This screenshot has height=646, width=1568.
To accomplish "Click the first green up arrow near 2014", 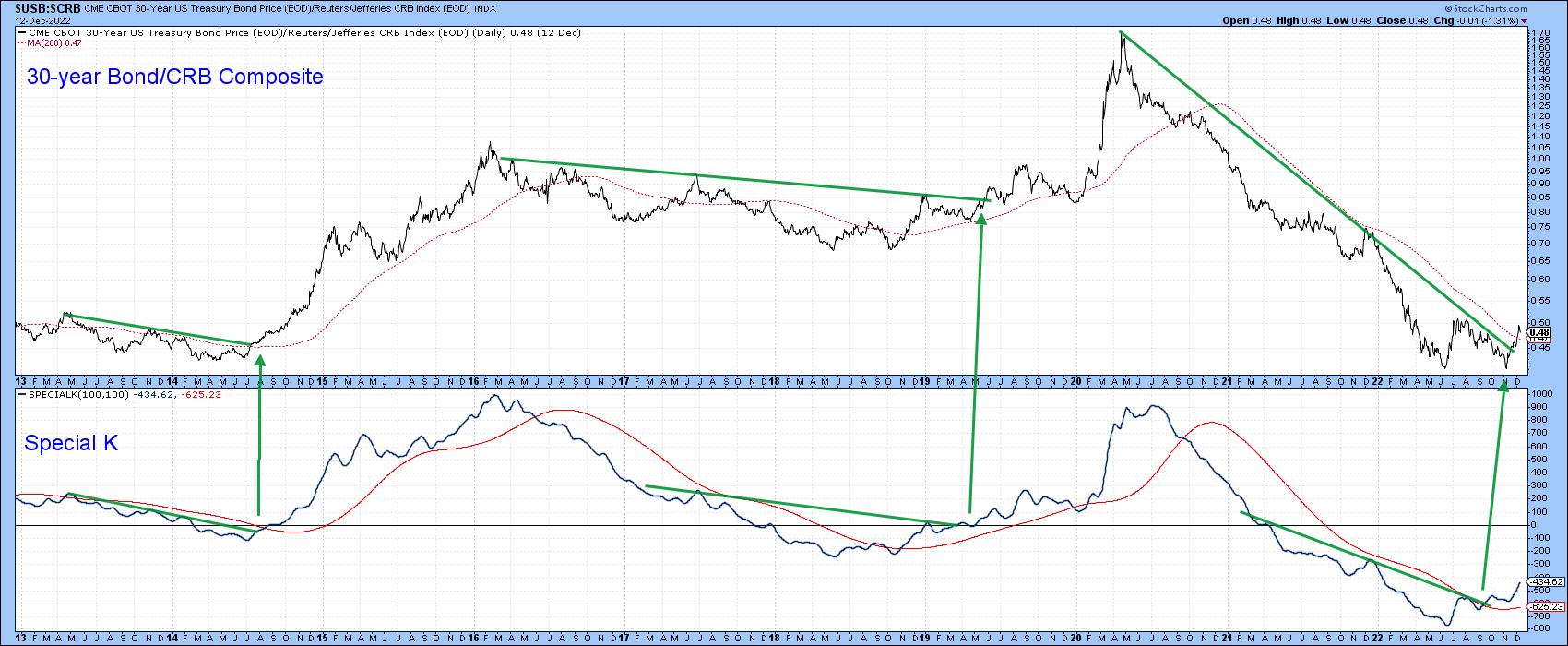I will coord(259,434).
